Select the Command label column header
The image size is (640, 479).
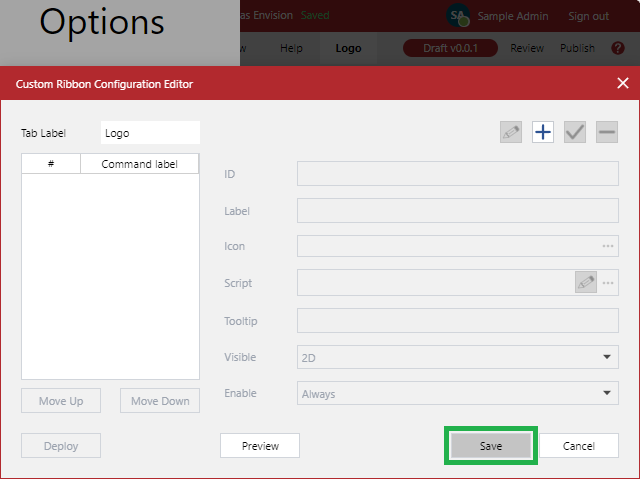[x=140, y=164]
